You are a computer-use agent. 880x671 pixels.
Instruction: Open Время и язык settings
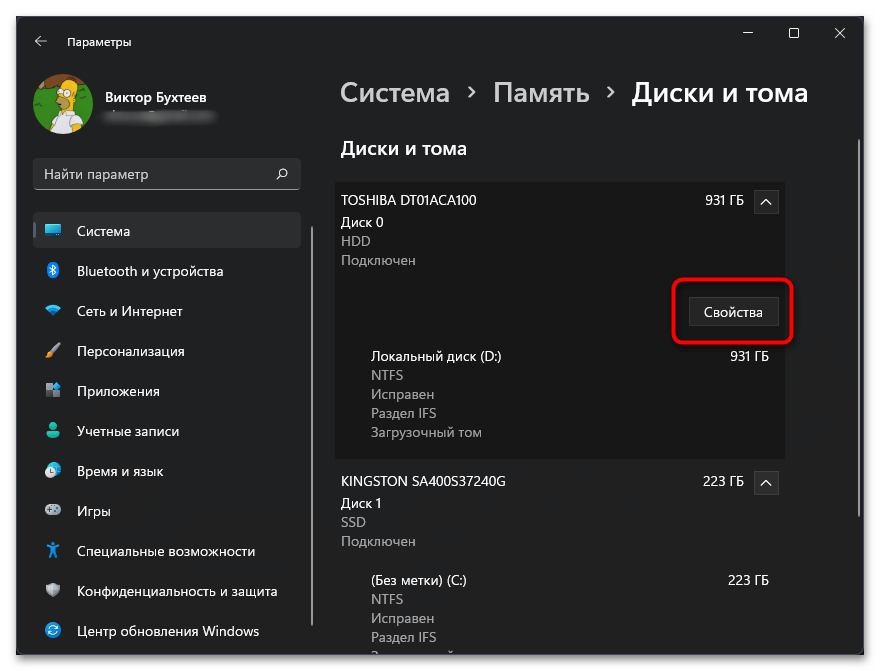120,471
